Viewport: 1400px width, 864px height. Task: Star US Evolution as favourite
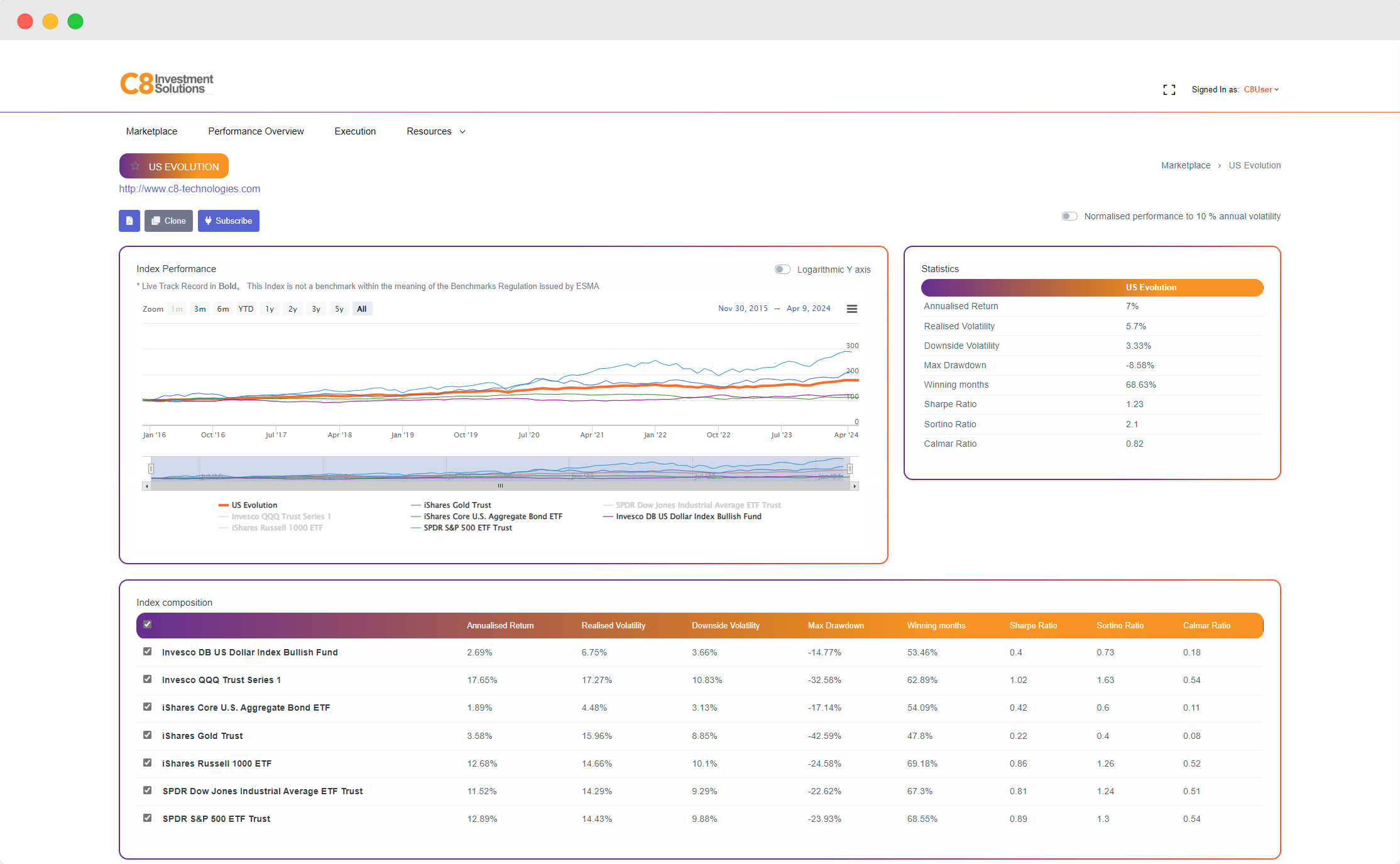135,166
